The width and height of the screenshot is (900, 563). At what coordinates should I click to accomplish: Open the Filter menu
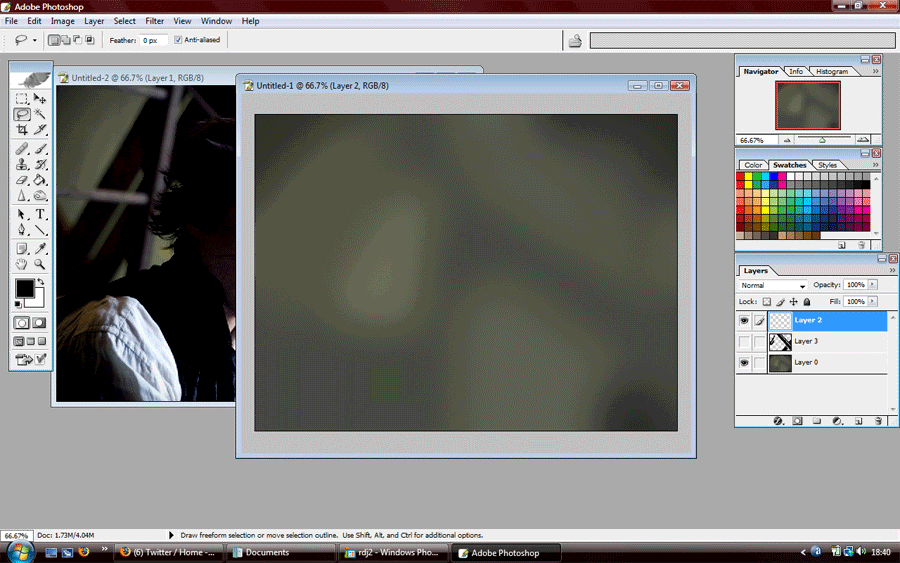coord(154,21)
